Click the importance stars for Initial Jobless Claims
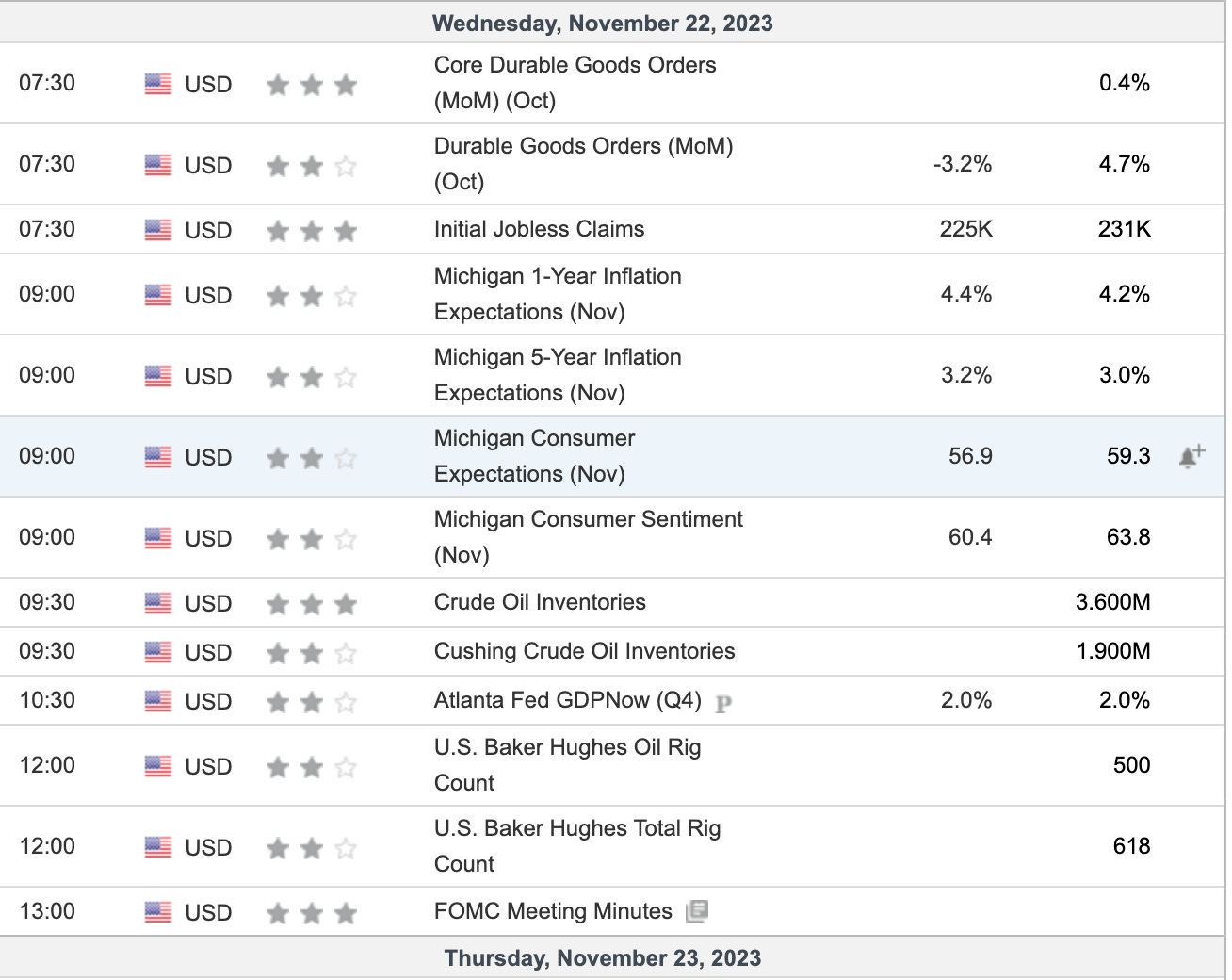Screen dimensions: 1232x980 [x=312, y=231]
